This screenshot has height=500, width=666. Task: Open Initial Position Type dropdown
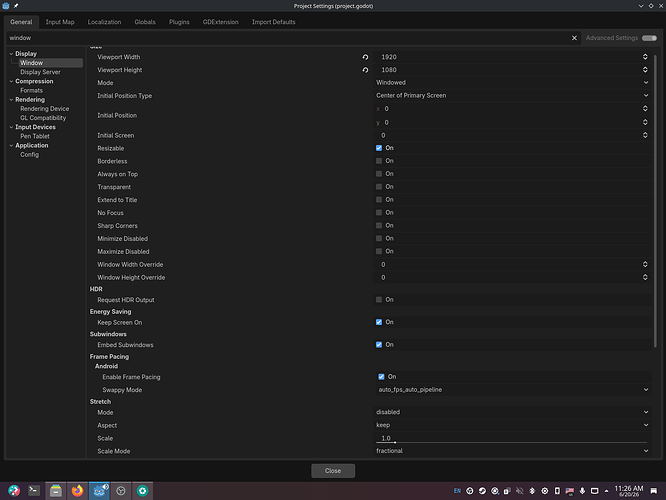[x=512, y=96]
